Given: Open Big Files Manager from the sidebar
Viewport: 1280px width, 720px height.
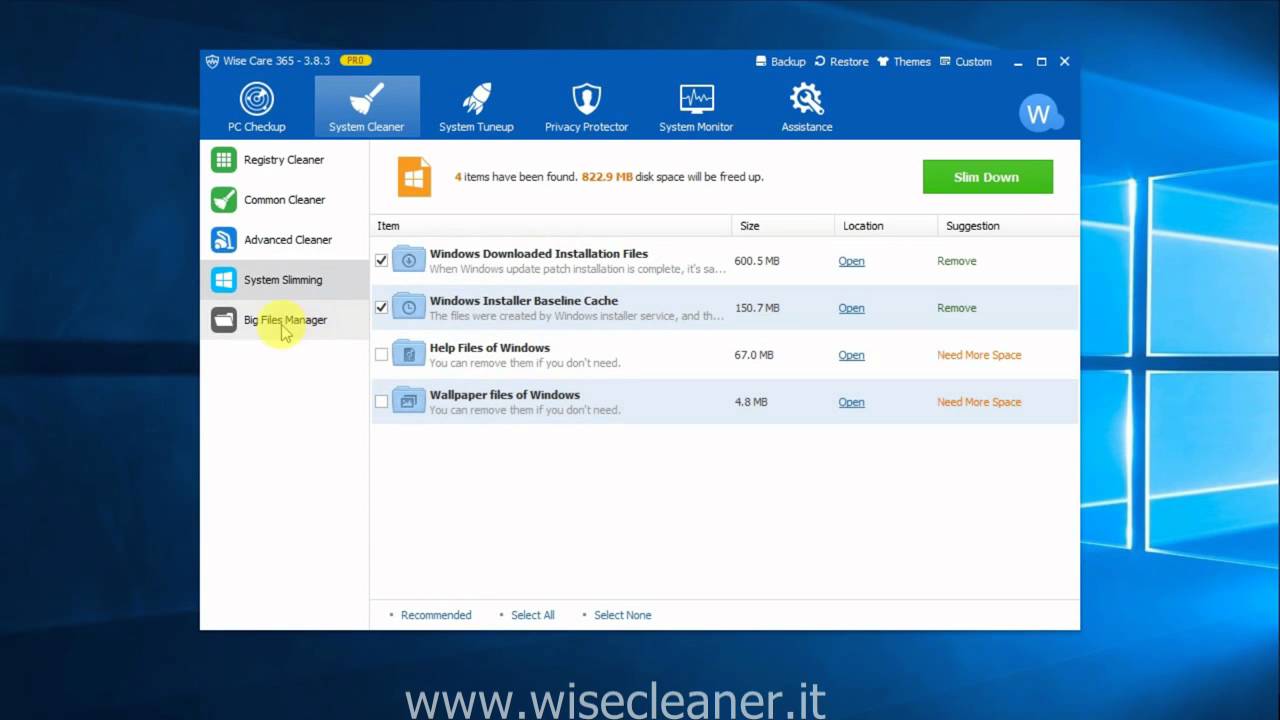Looking at the screenshot, I should (285, 319).
